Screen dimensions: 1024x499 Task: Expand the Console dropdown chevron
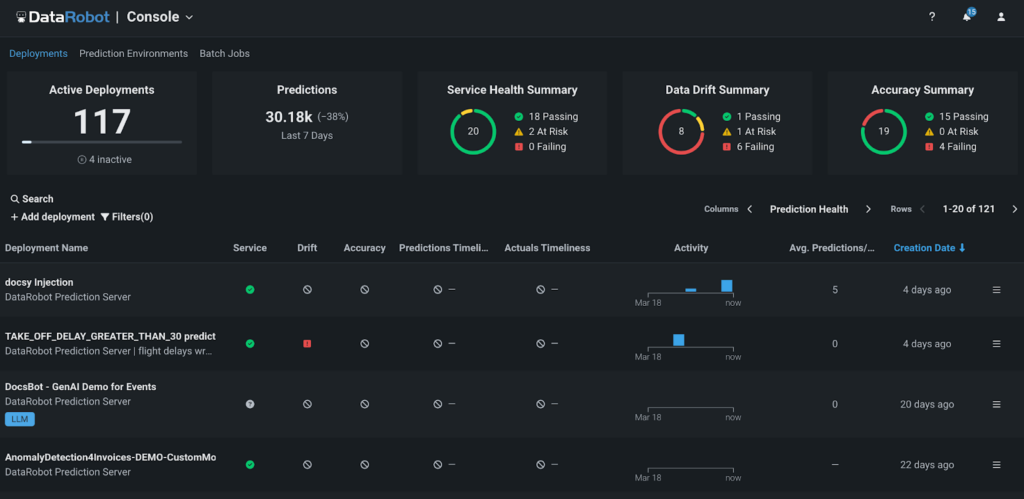[x=189, y=18]
